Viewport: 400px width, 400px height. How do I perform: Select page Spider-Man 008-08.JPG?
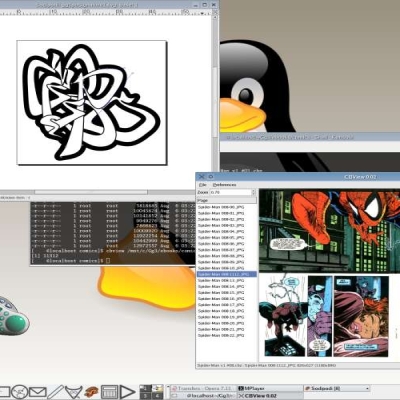227,256
